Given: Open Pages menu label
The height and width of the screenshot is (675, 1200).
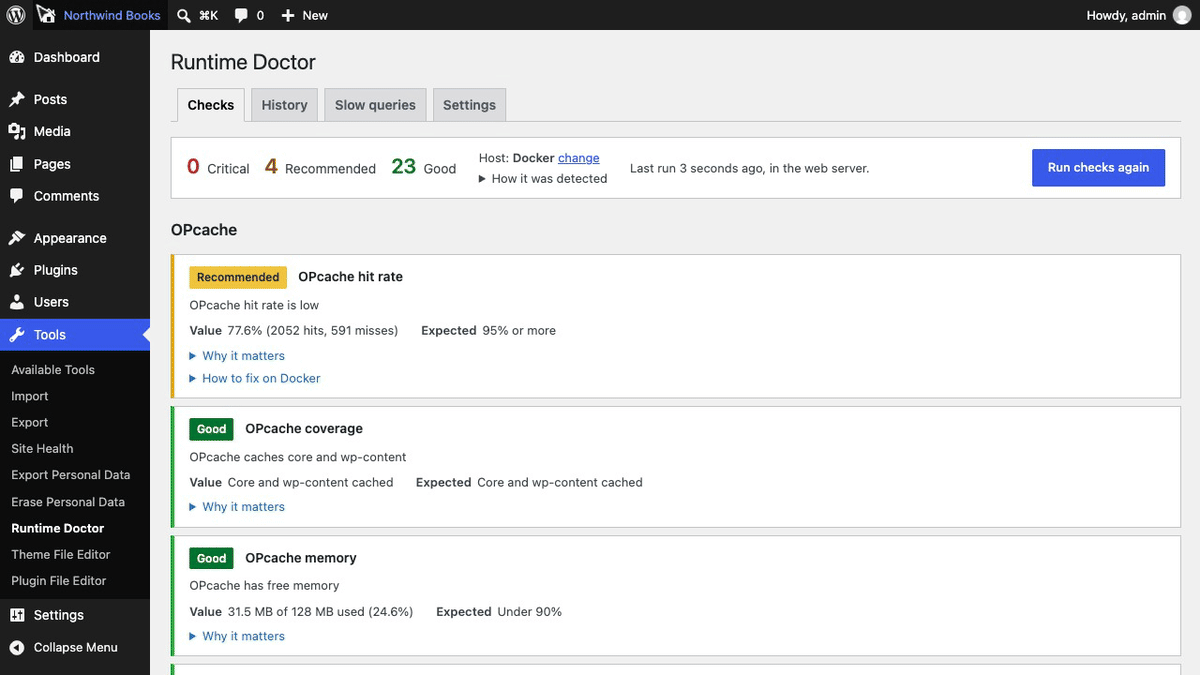Looking at the screenshot, I should (x=52, y=164).
